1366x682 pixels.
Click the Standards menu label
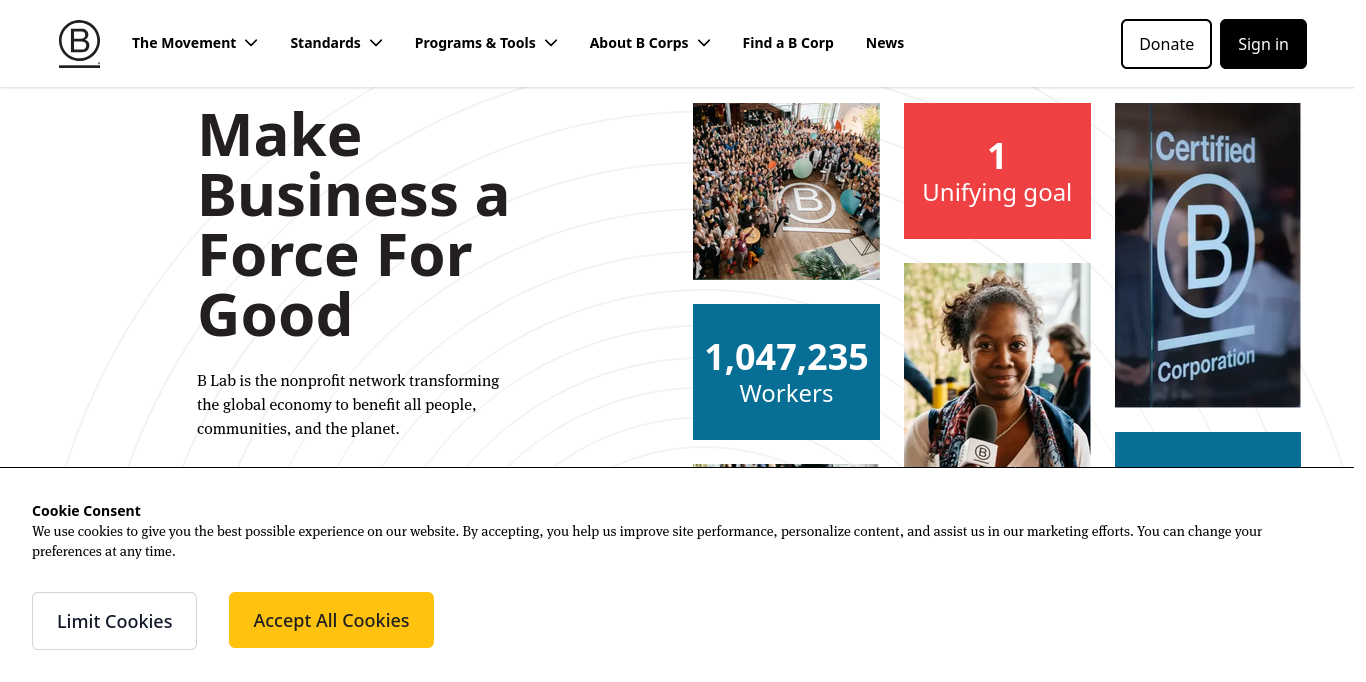point(325,43)
